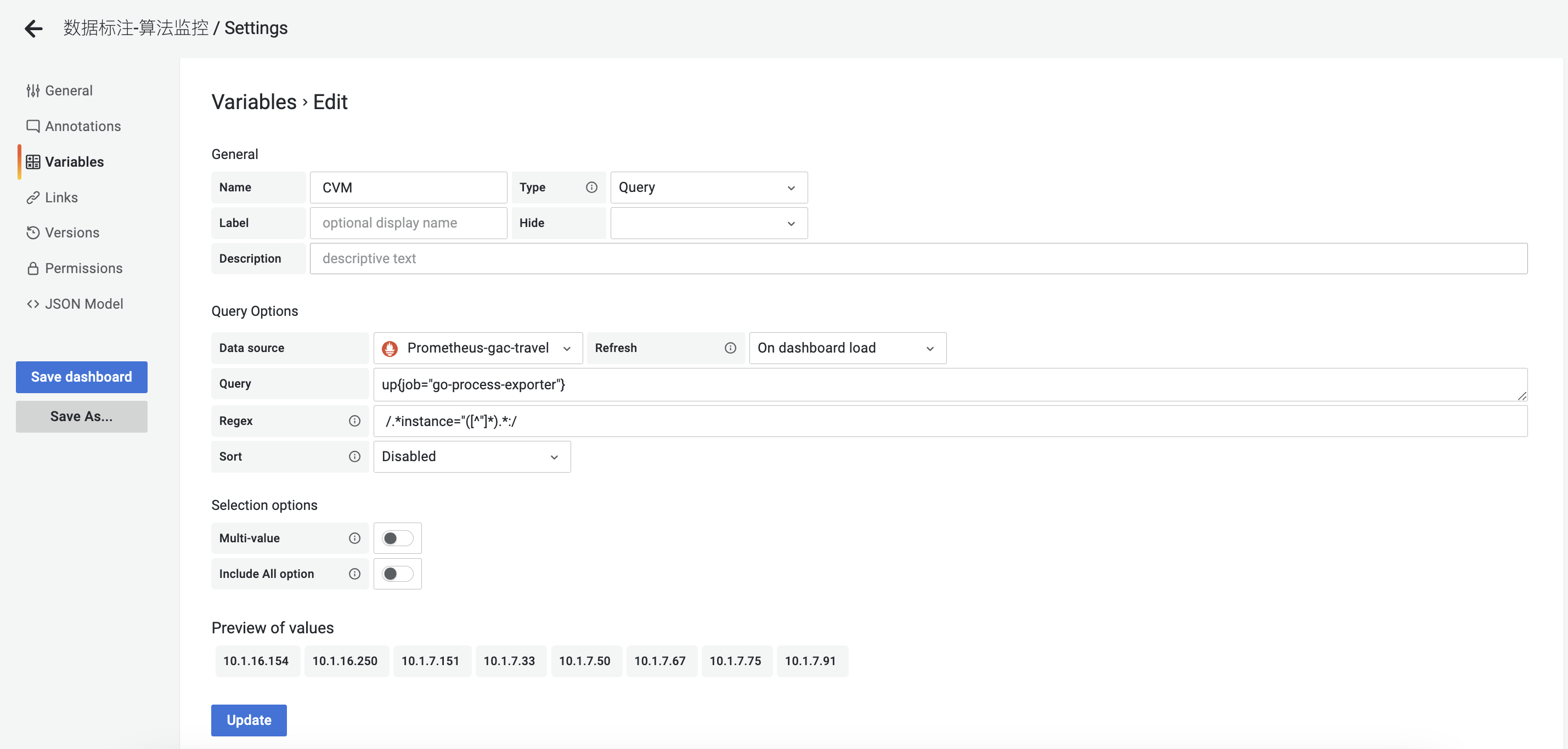Click the Regex info icon

coord(354,421)
